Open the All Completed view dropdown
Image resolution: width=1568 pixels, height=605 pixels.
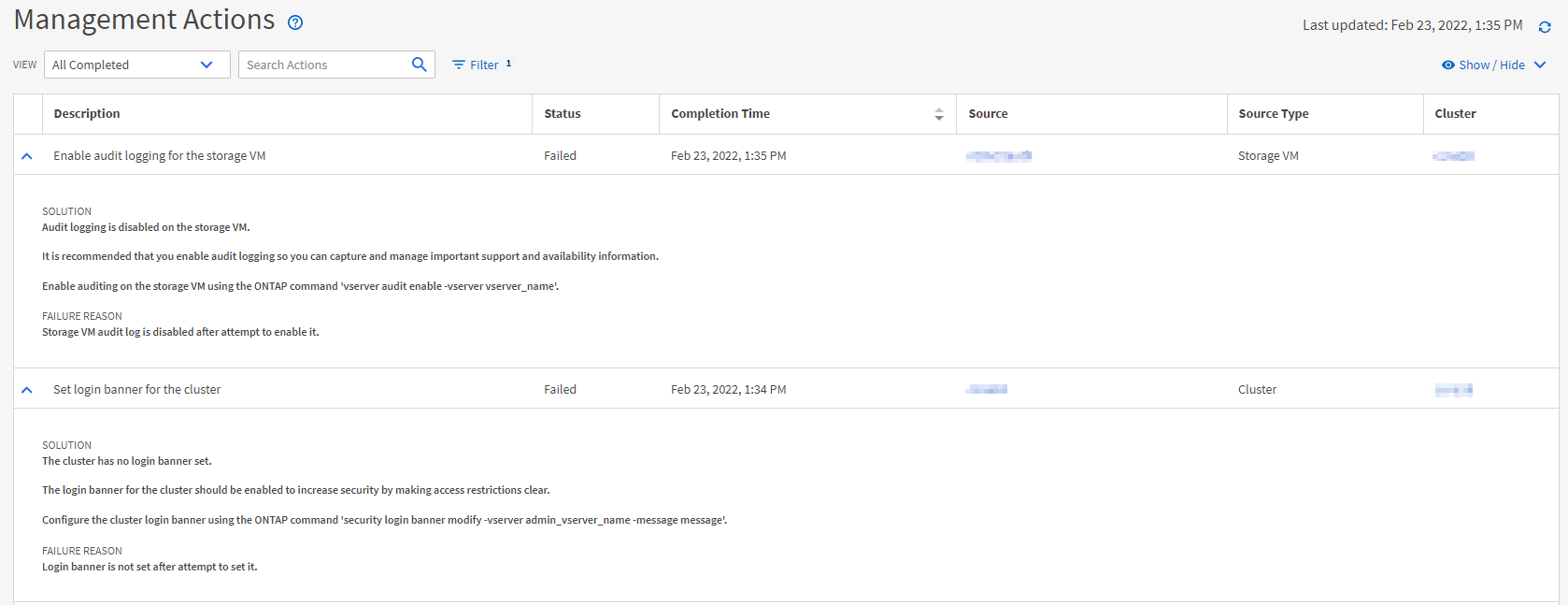click(x=136, y=65)
